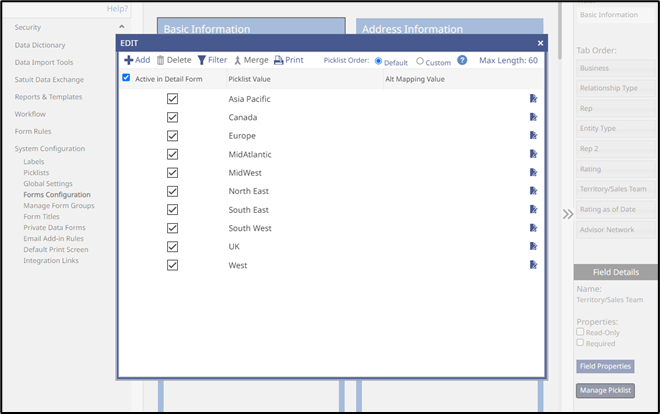Image resolution: width=660 pixels, height=414 pixels.
Task: Collapse the Security section in sidebar
Action: [121, 27]
